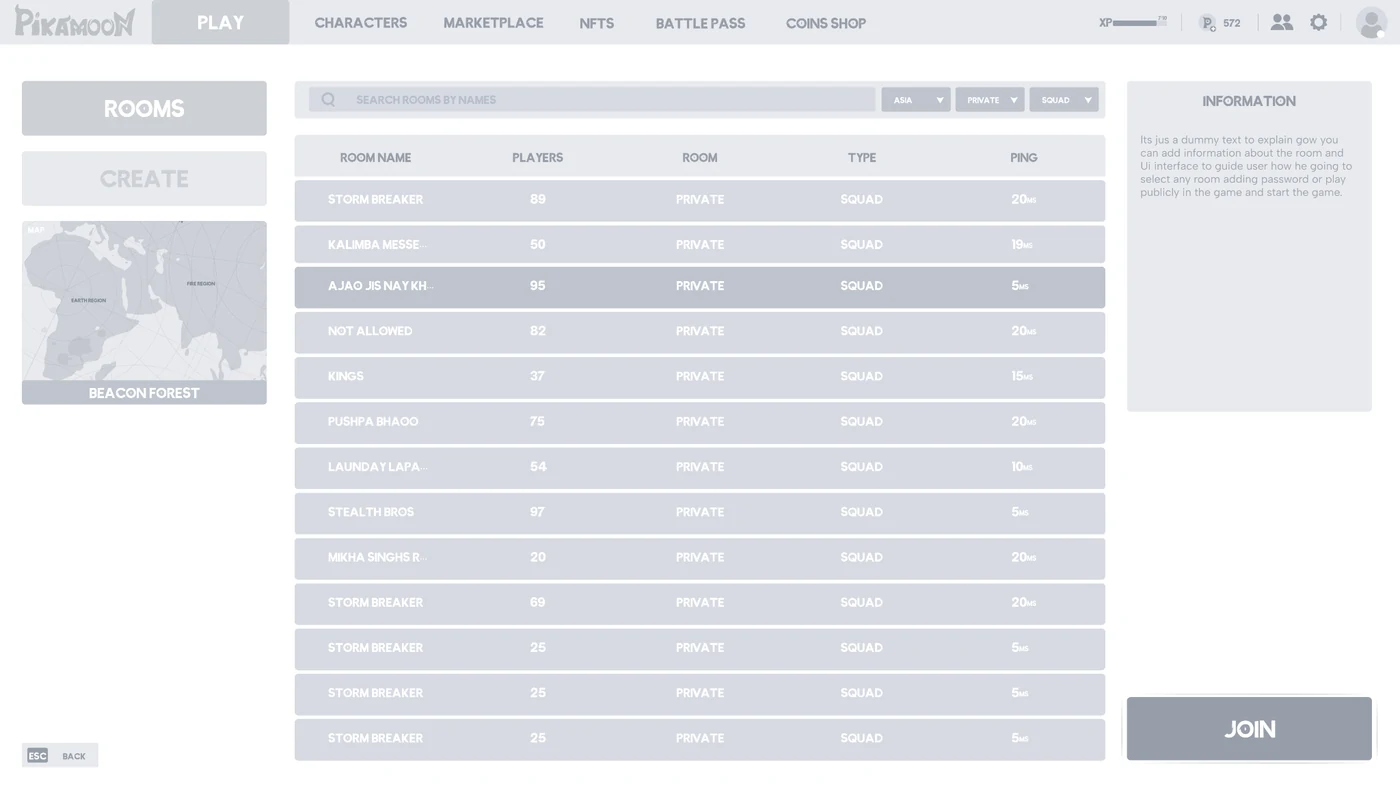Switch to the PLAY tab

click(220, 22)
